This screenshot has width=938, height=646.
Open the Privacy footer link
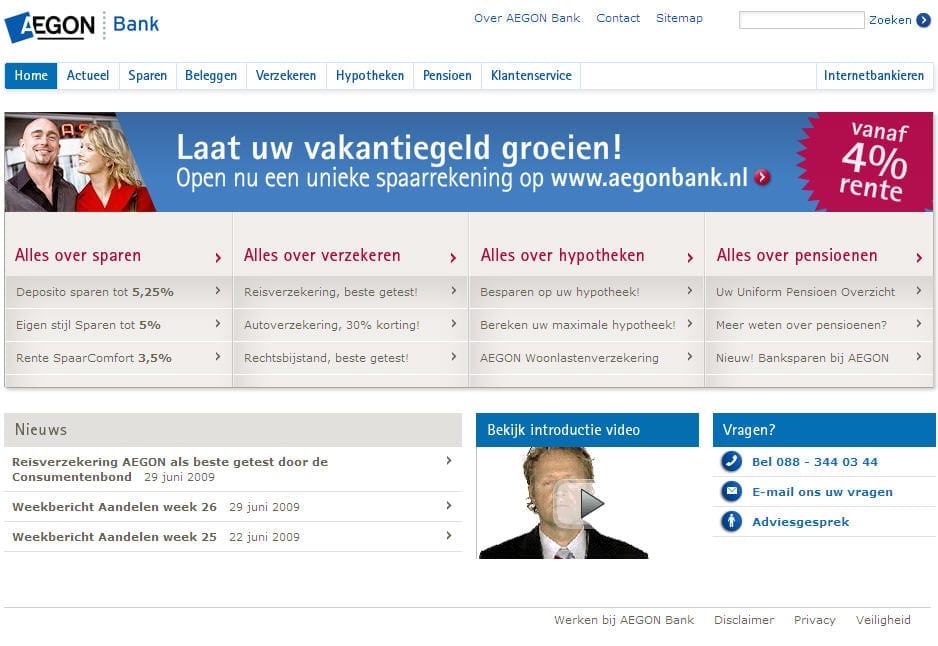[x=814, y=620]
